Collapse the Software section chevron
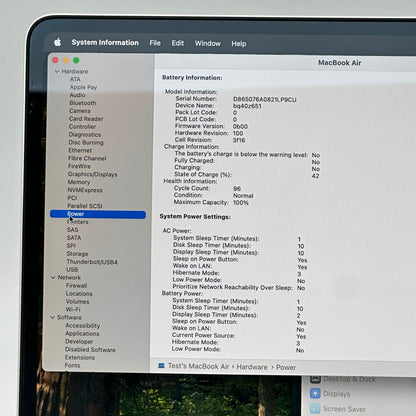Screen dimensions: 416x416 point(52,317)
